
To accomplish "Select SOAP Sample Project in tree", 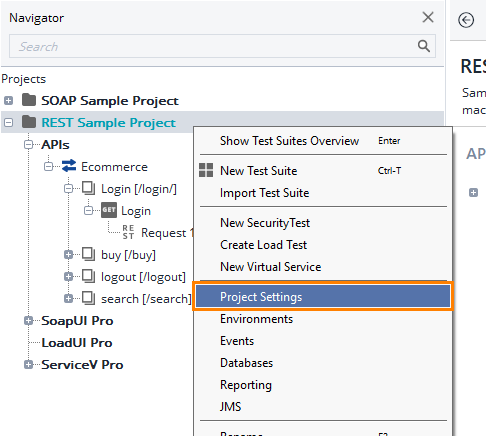I will pos(110,100).
